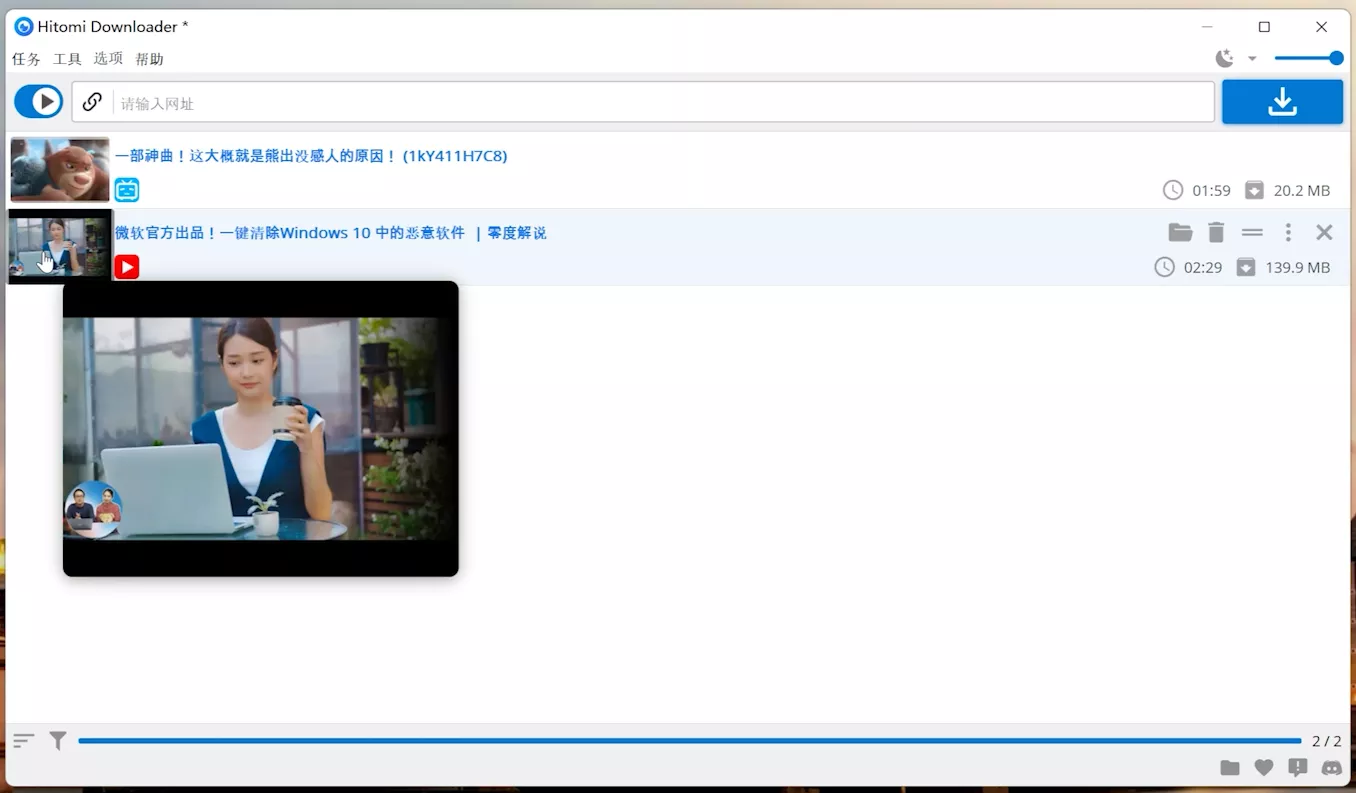Click the link icon beside URL field
This screenshot has width=1356, height=793.
(92, 102)
